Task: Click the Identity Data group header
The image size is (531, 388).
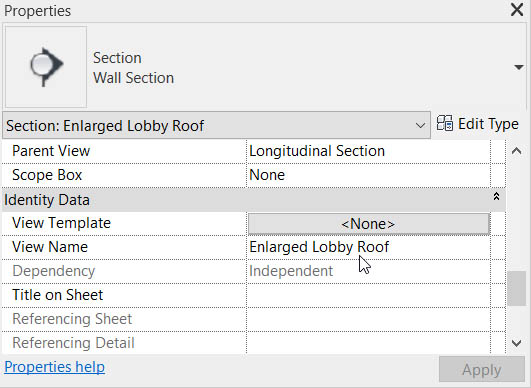Action: tap(254, 200)
